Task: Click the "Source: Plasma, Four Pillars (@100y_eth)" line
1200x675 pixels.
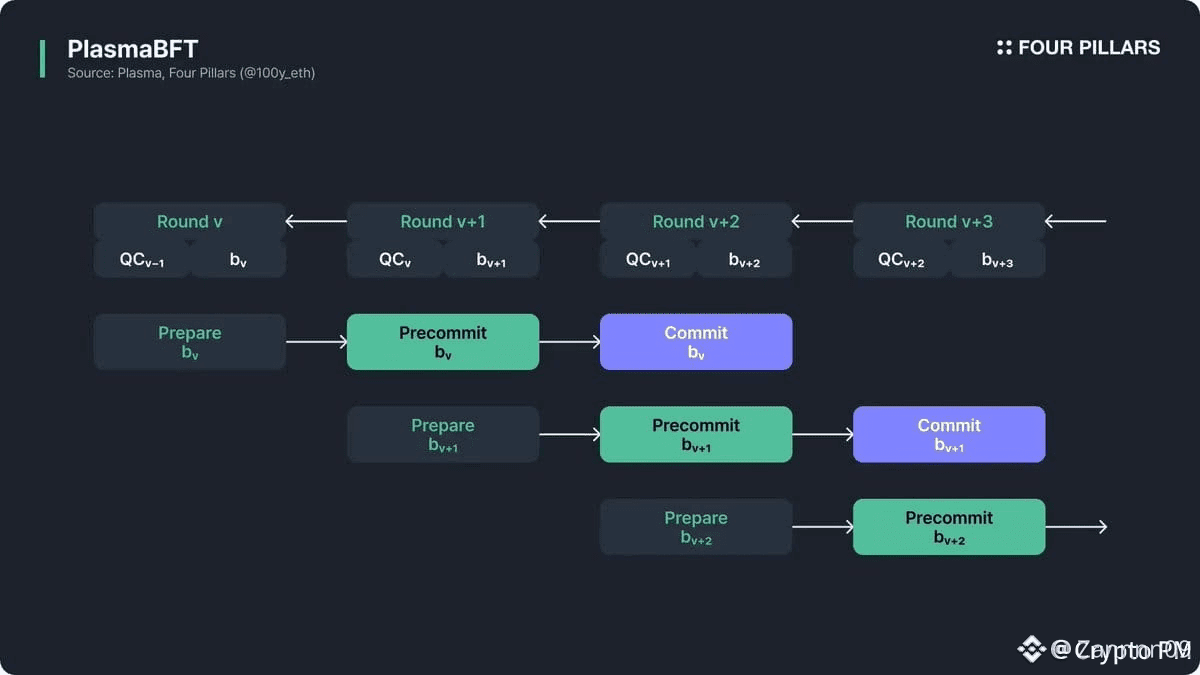Action: tap(191, 73)
